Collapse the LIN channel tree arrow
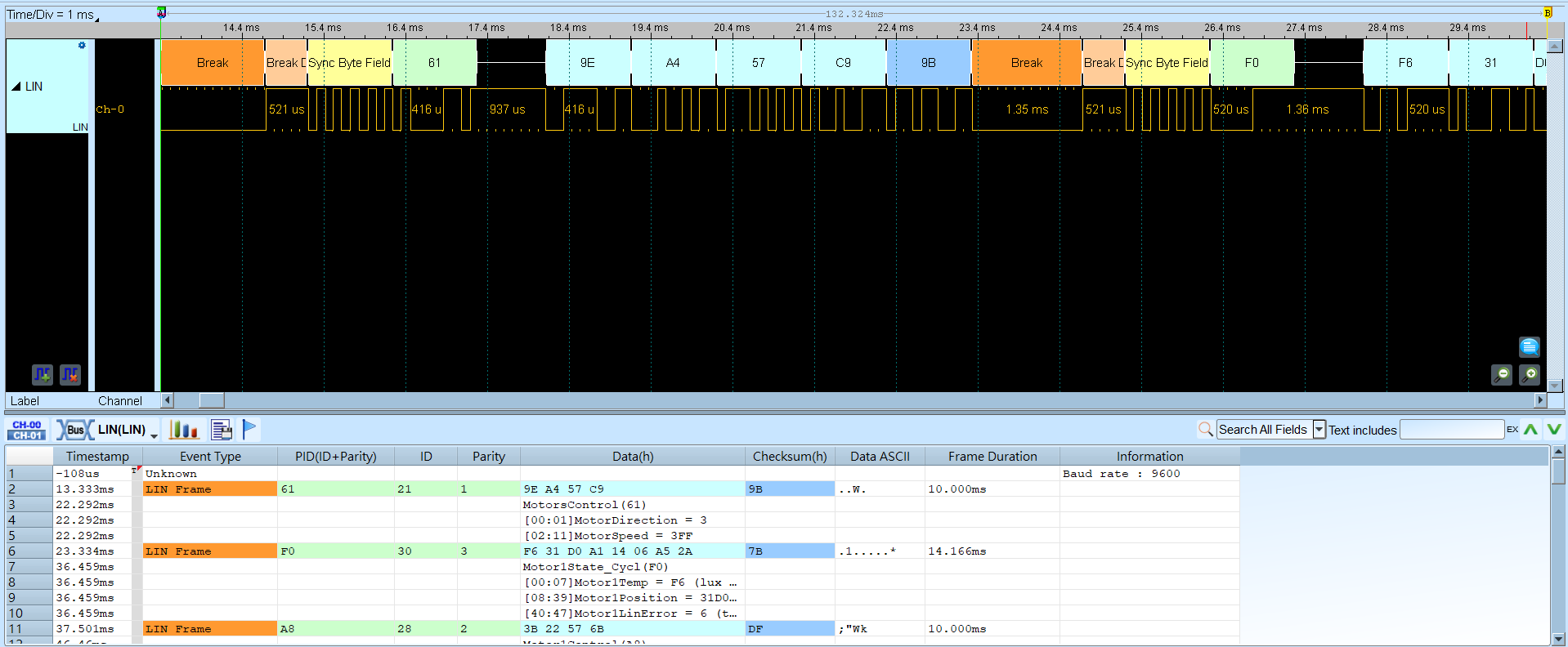The height and width of the screenshot is (647, 1568). click(x=16, y=87)
